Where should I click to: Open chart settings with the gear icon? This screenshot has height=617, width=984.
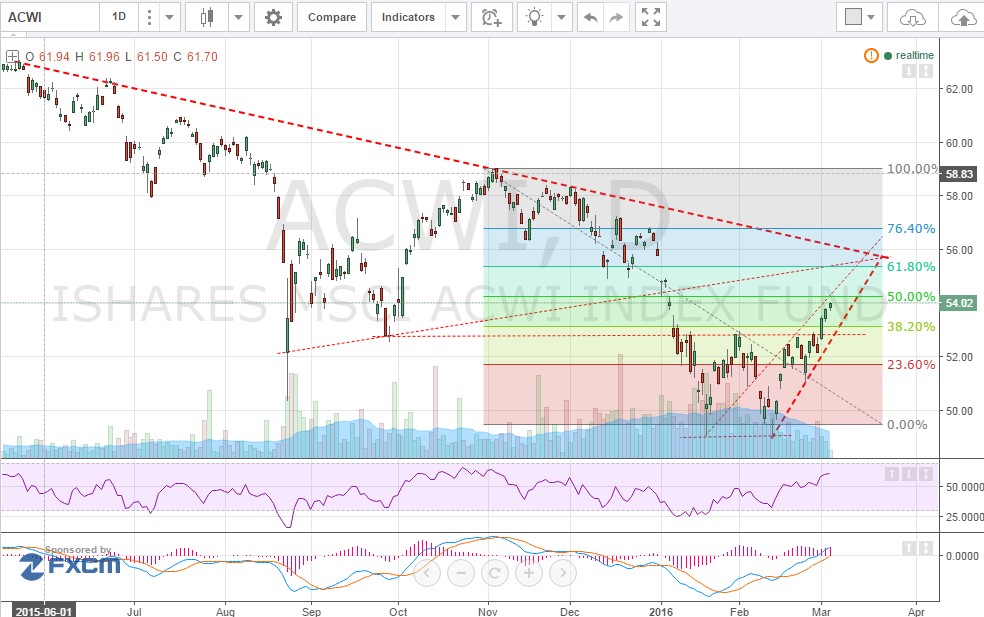[273, 17]
